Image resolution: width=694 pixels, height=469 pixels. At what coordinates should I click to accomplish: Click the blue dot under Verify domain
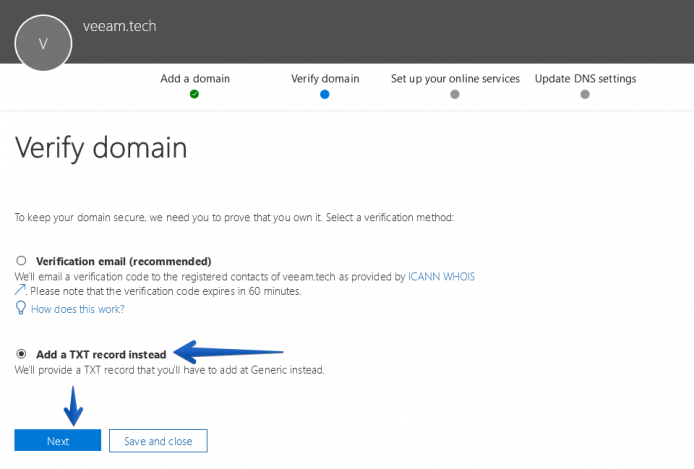(x=325, y=94)
